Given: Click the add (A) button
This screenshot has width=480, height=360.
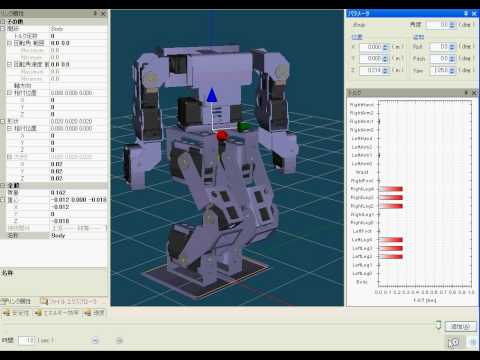Looking at the screenshot, I should pos(461,326).
